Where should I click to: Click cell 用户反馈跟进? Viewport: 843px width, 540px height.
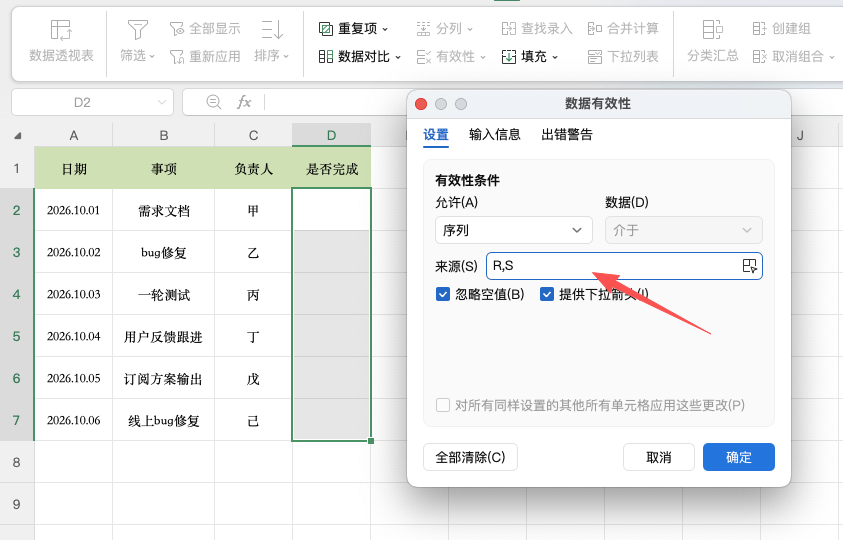(163, 336)
